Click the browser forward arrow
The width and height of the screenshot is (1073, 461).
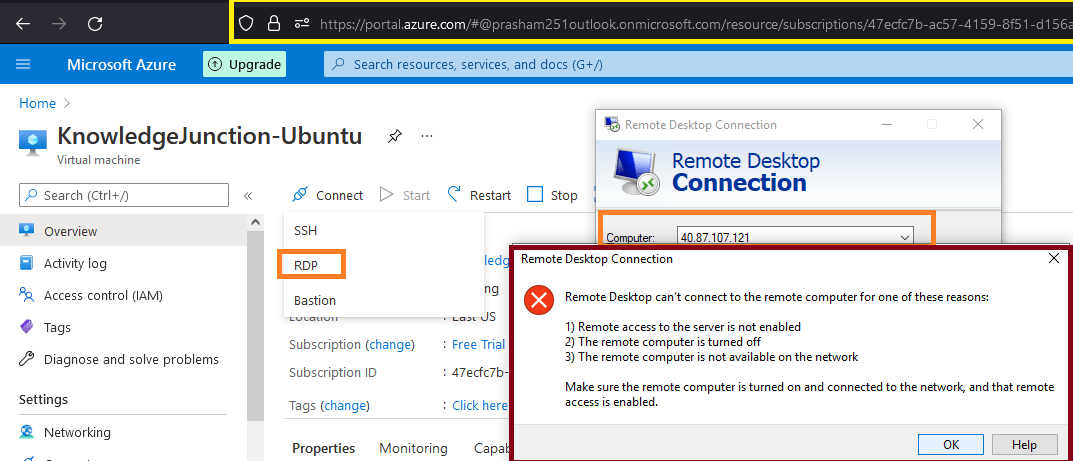click(60, 24)
